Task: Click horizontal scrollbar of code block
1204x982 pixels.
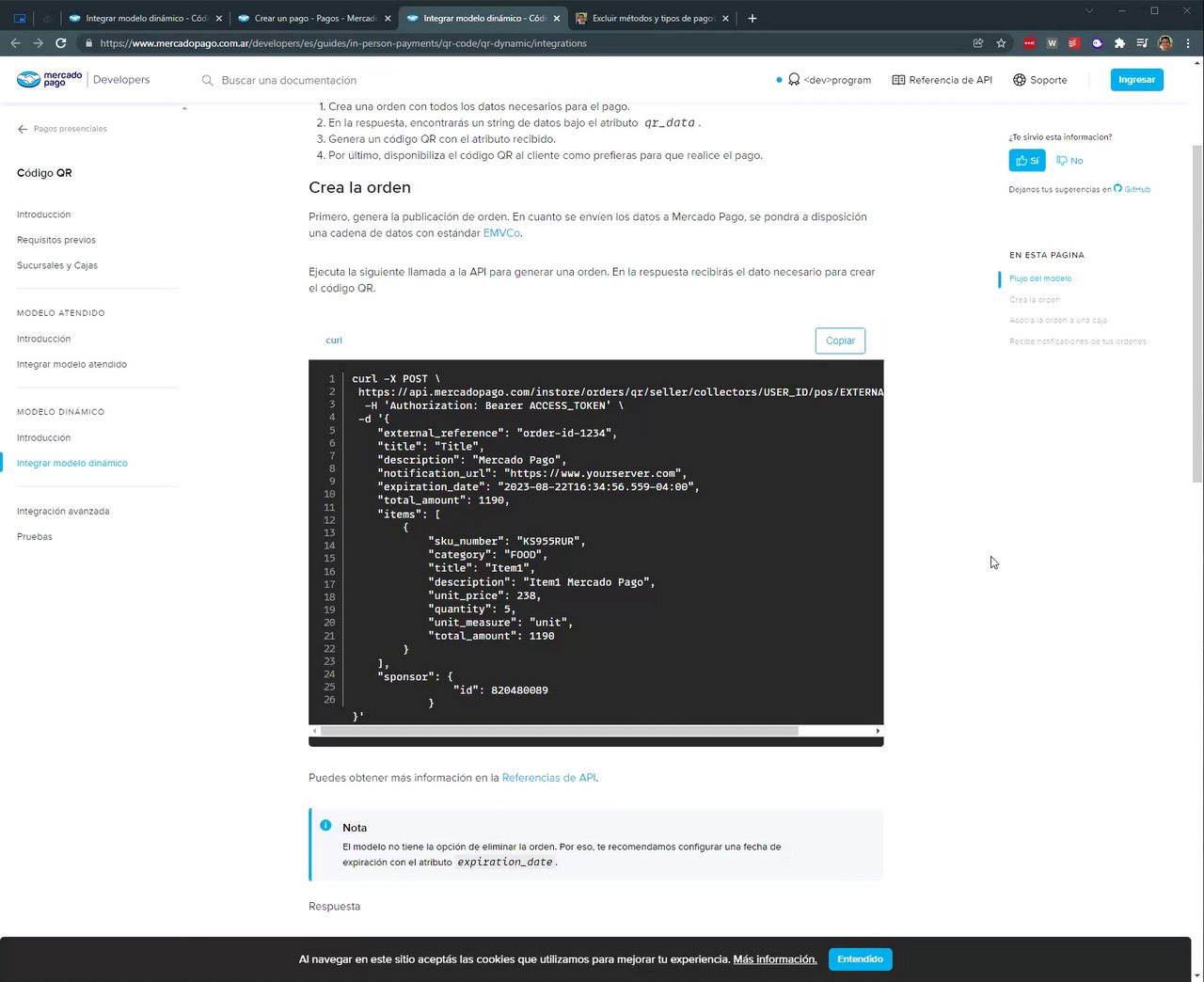Action: [x=559, y=731]
